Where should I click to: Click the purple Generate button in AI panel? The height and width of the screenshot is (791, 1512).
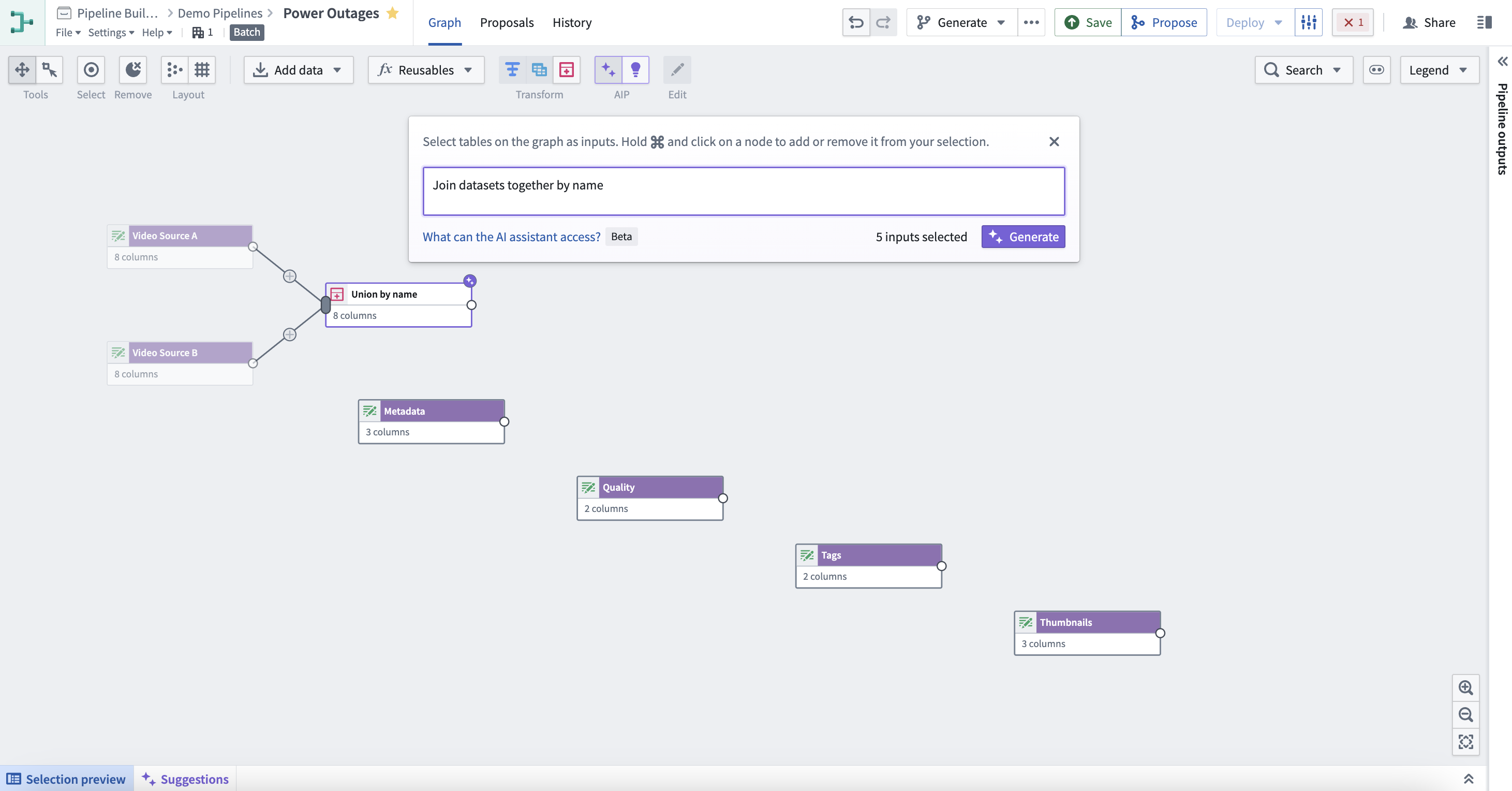pyautogui.click(x=1023, y=237)
